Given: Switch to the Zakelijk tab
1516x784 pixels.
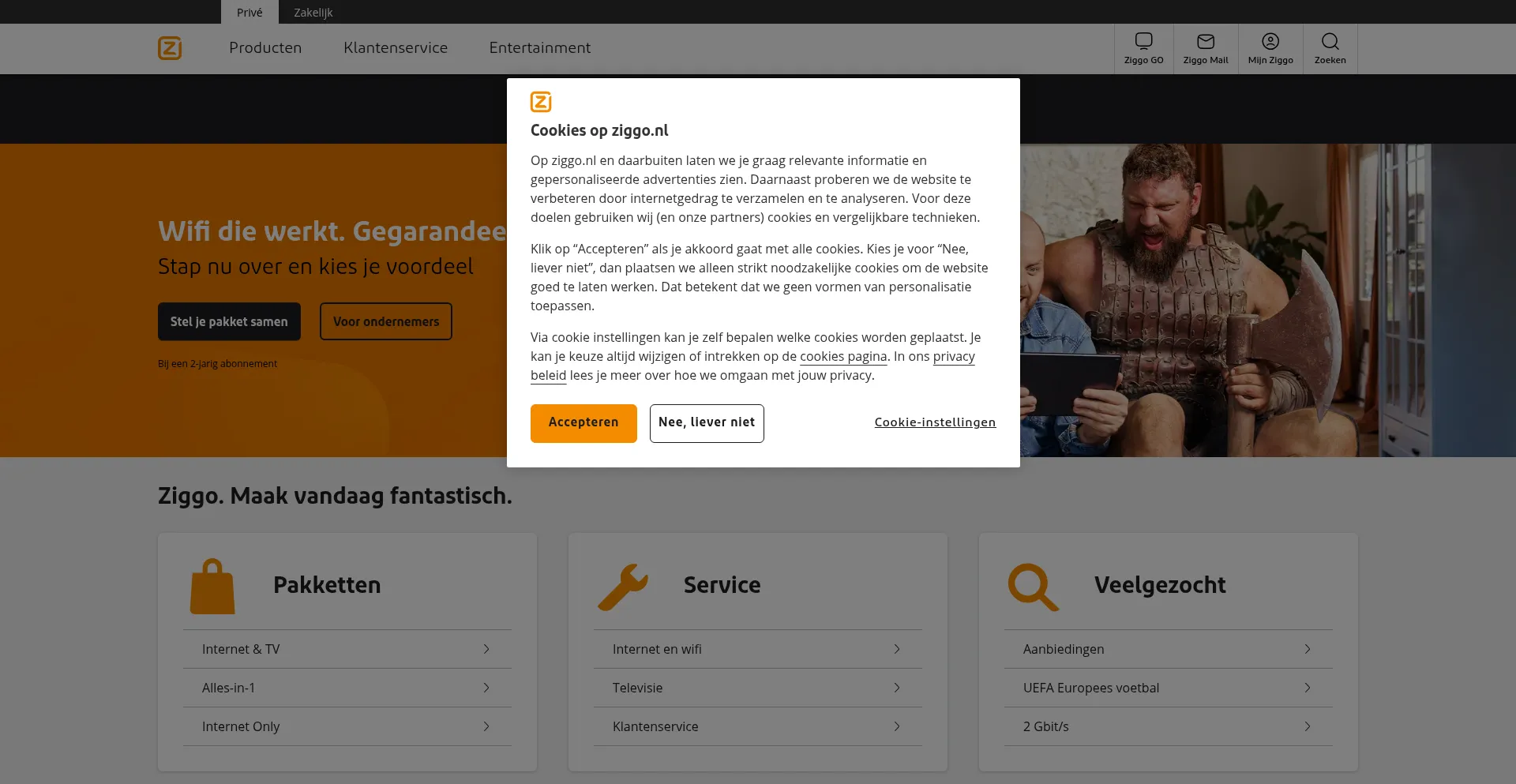Looking at the screenshot, I should click(x=313, y=13).
